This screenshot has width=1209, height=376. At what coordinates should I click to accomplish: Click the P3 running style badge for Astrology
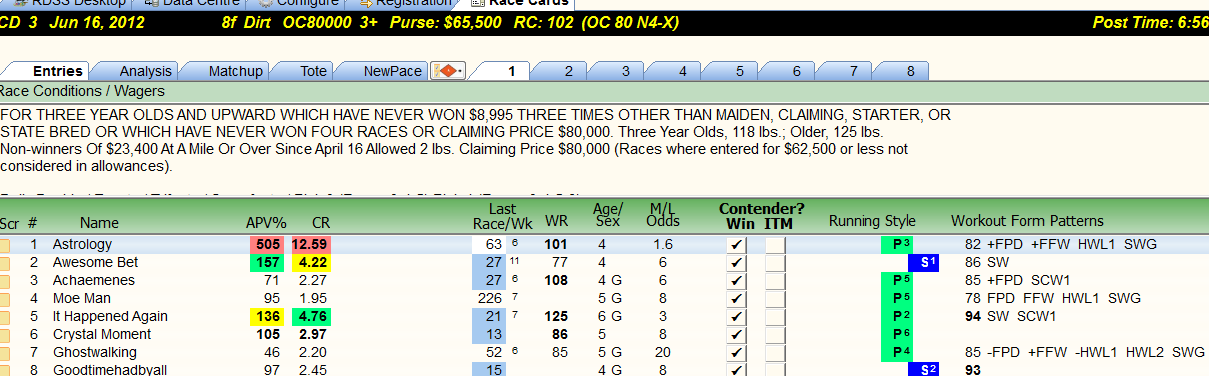[x=896, y=244]
